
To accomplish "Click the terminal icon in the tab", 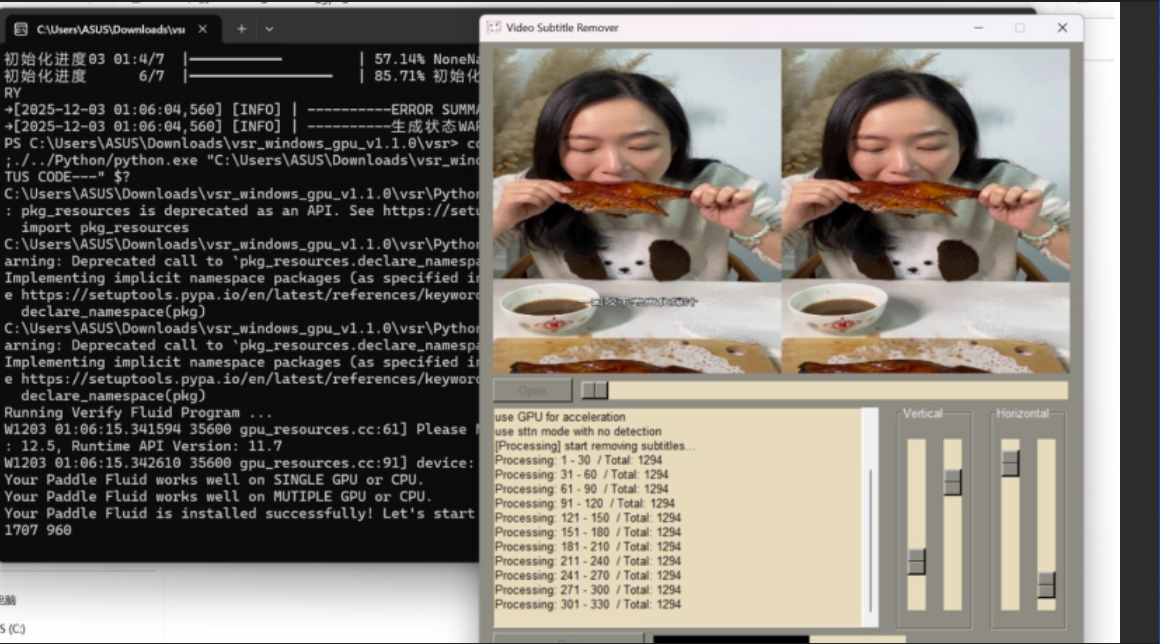I will pos(20,30).
